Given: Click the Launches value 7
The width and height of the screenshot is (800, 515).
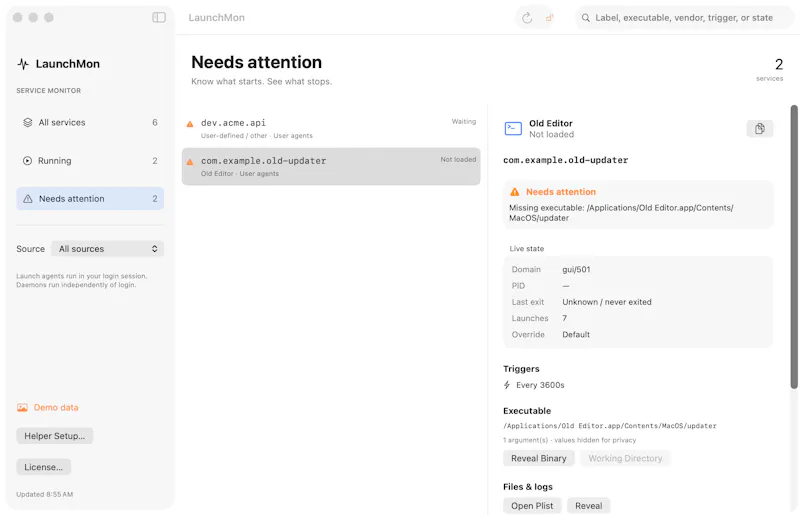Looking at the screenshot, I should pos(565,318).
